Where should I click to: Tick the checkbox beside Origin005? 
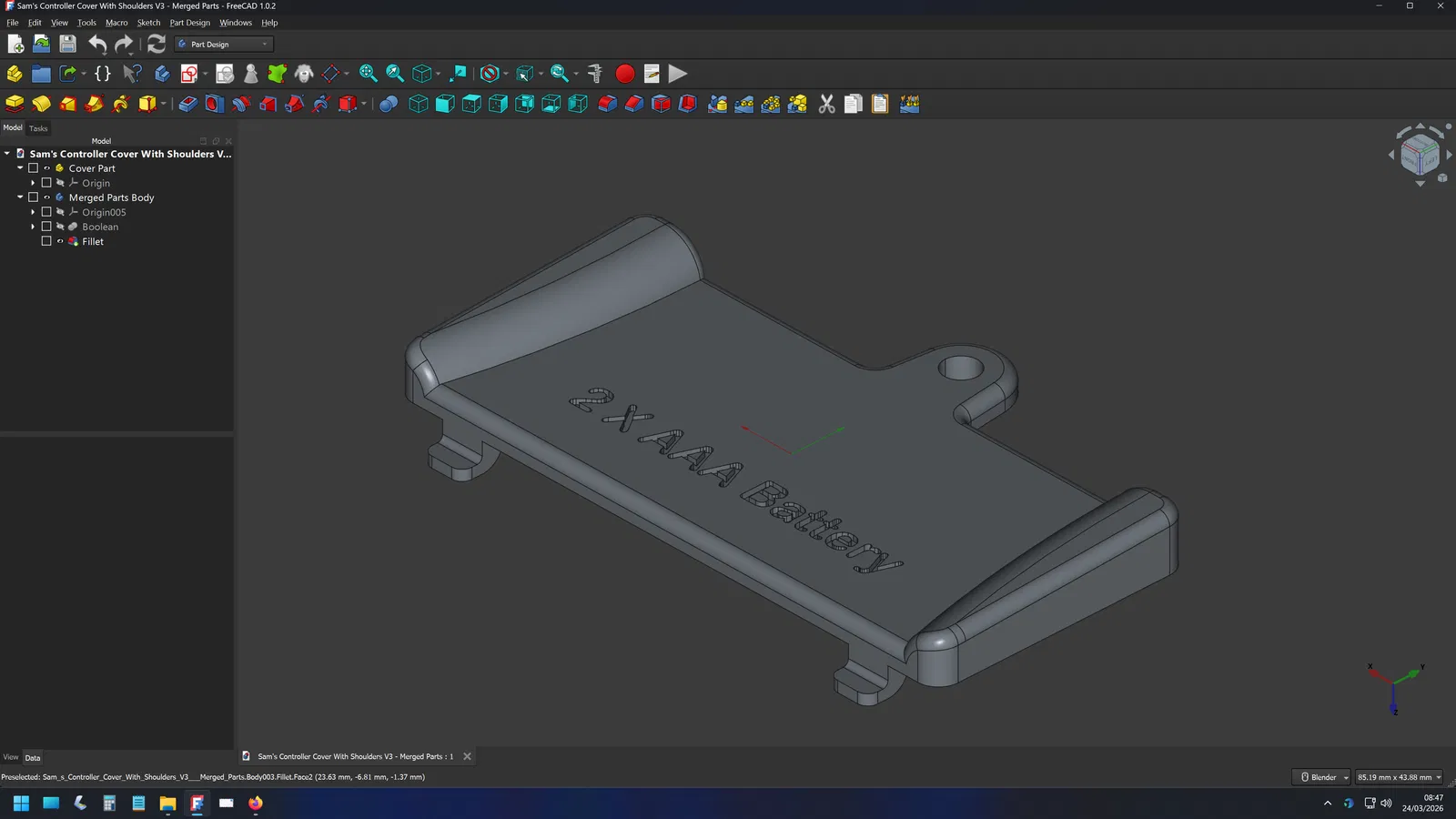click(x=46, y=212)
